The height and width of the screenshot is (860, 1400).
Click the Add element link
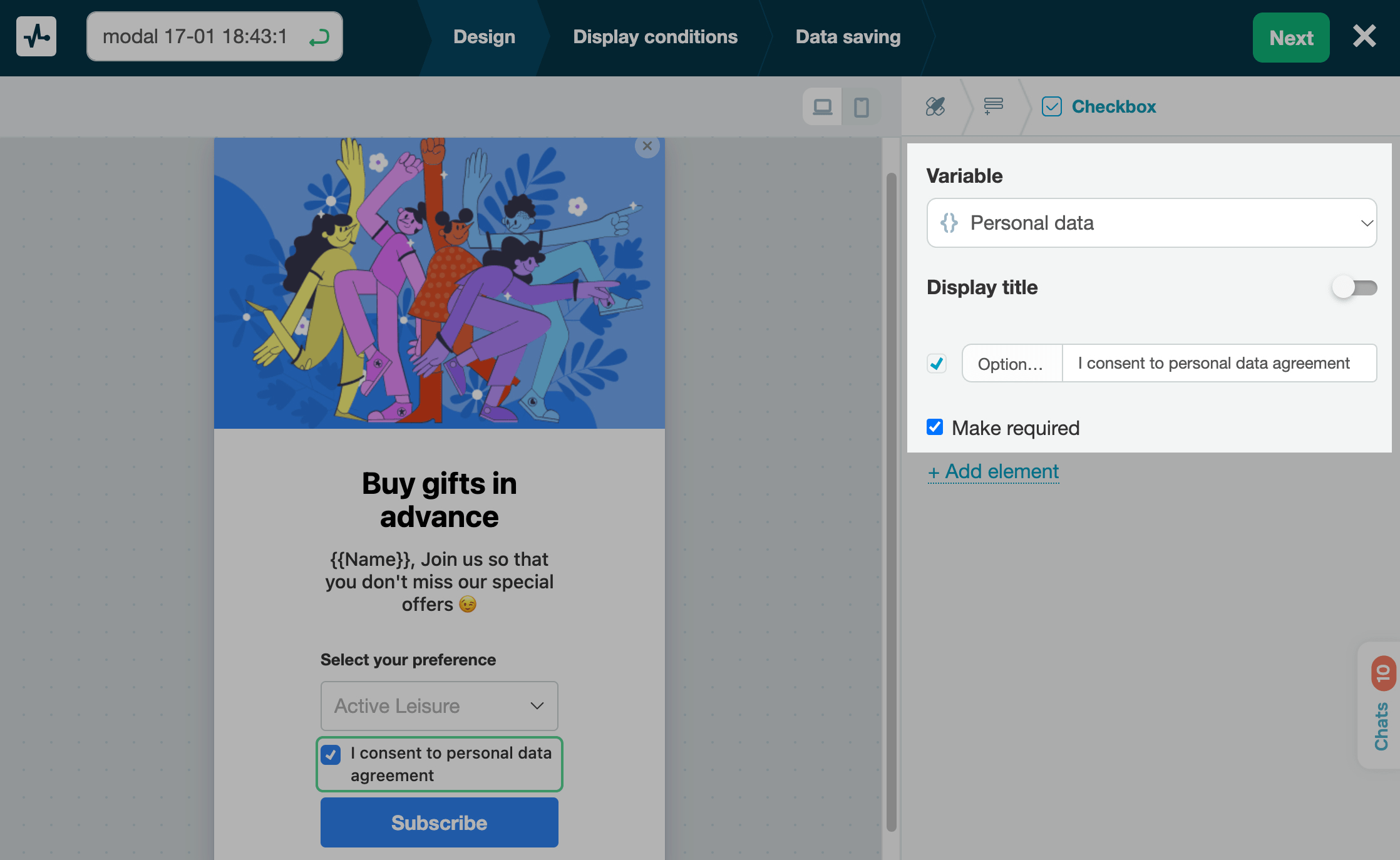tap(993, 471)
